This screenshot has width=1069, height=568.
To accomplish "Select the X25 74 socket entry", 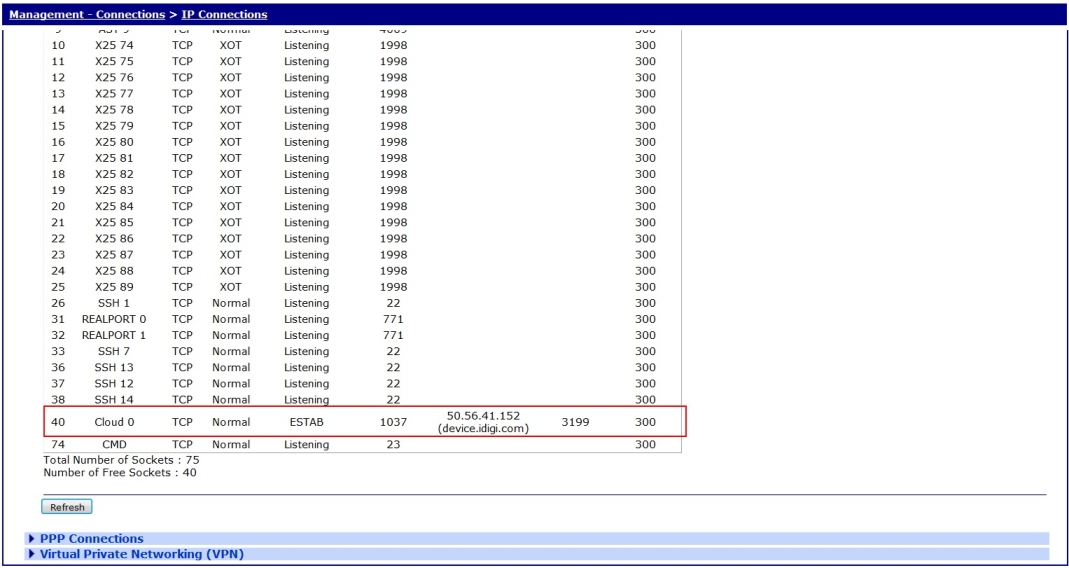I will click(114, 45).
